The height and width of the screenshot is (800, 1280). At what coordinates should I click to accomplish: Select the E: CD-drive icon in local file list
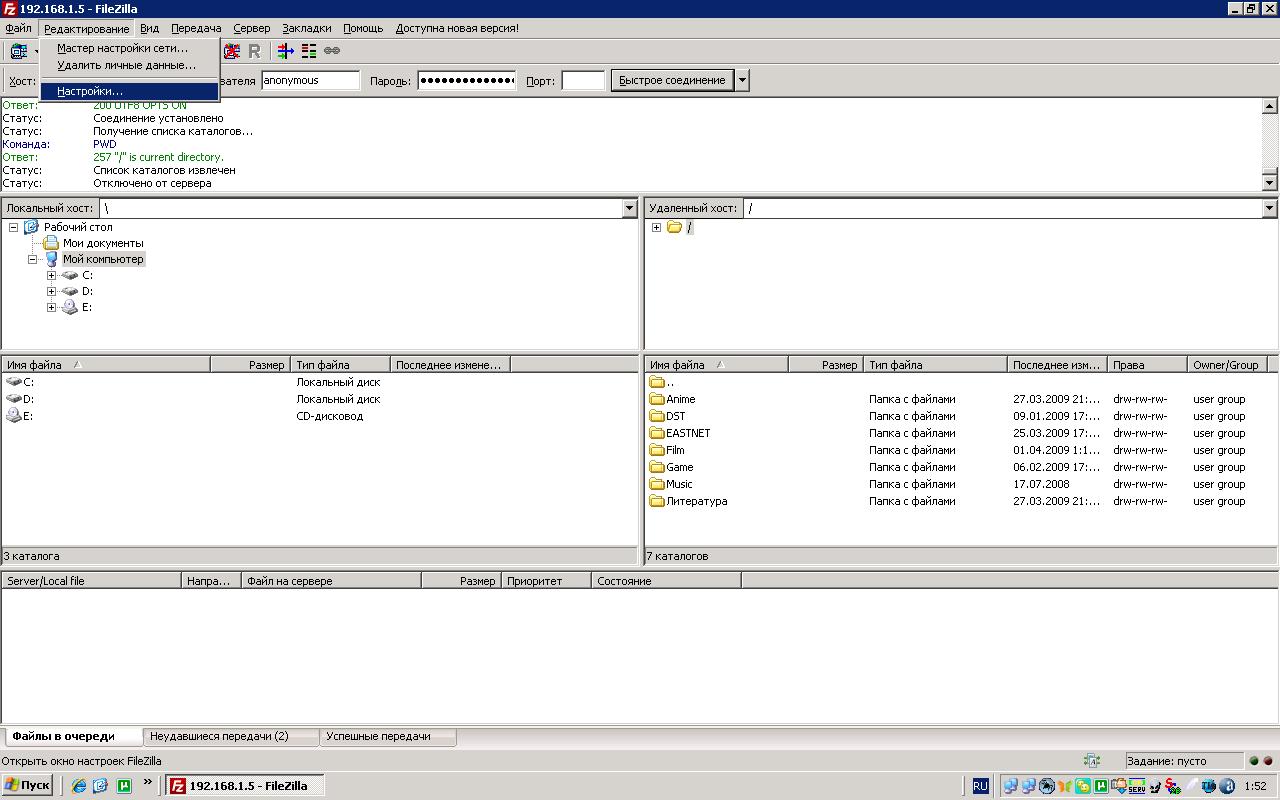(x=14, y=416)
